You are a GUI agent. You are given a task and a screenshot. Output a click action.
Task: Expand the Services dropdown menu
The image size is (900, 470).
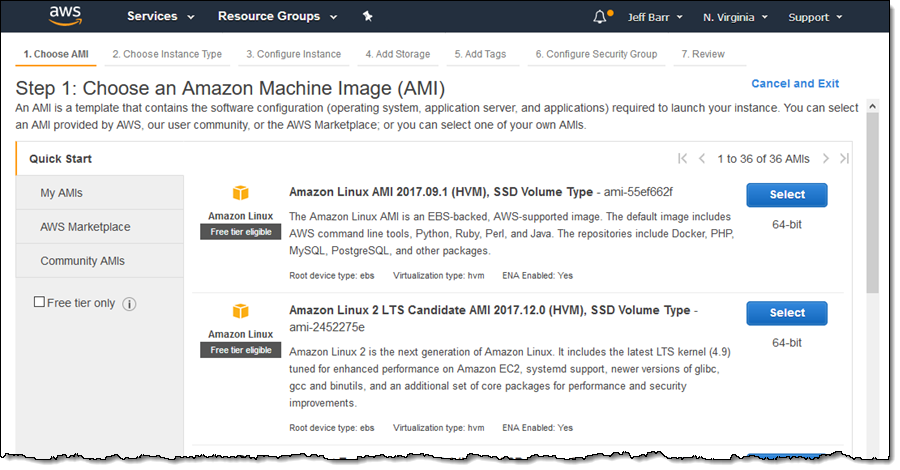pyautogui.click(x=161, y=17)
